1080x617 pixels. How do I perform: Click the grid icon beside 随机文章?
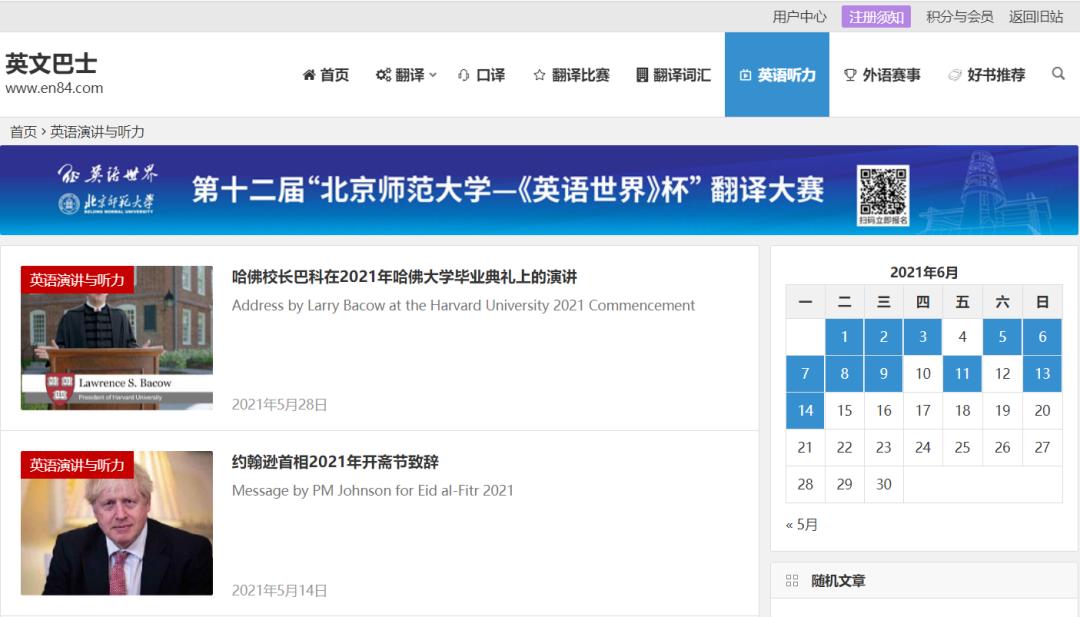(x=792, y=581)
